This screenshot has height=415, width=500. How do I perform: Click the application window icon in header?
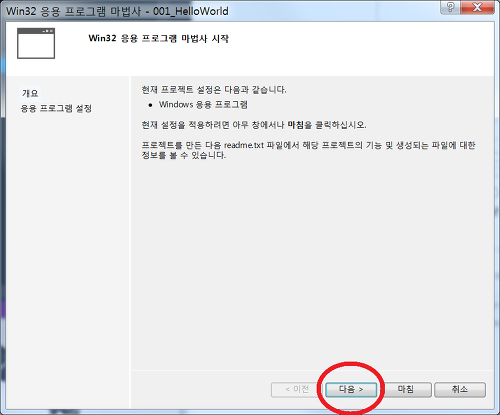36,43
